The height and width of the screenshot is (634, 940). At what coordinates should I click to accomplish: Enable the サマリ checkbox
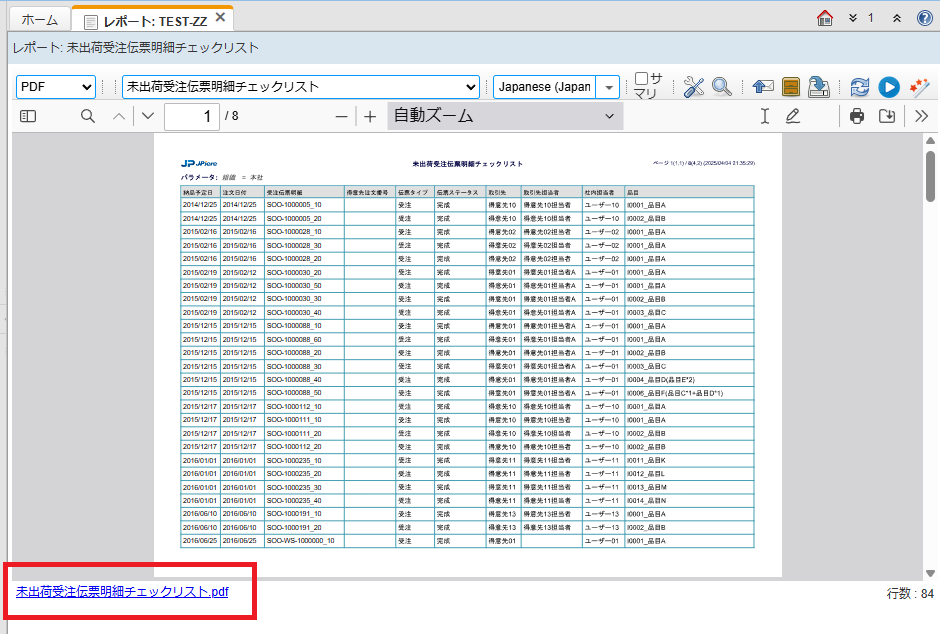pos(642,80)
